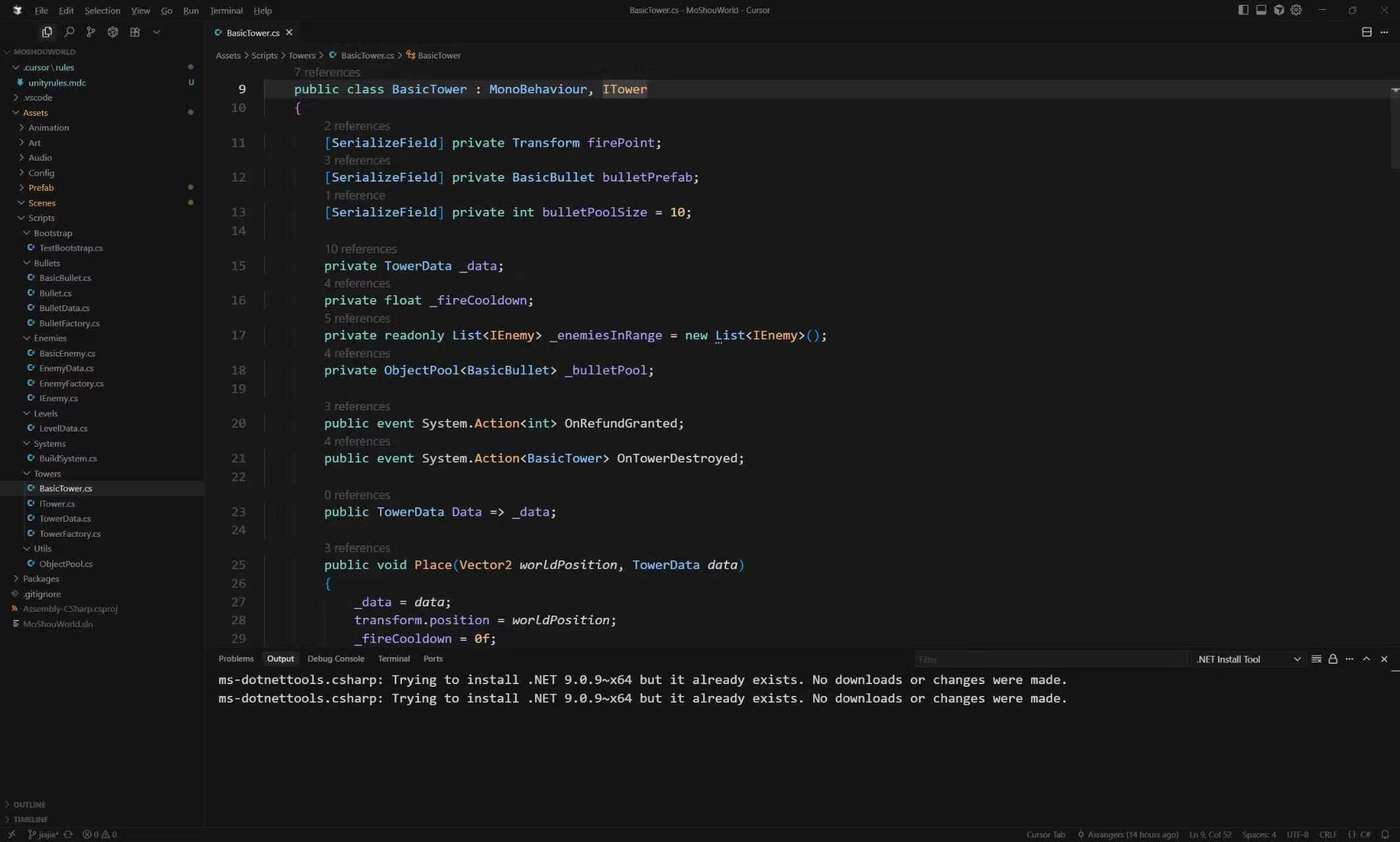
Task: Open the Extensions view icon
Action: pyautogui.click(x=135, y=32)
